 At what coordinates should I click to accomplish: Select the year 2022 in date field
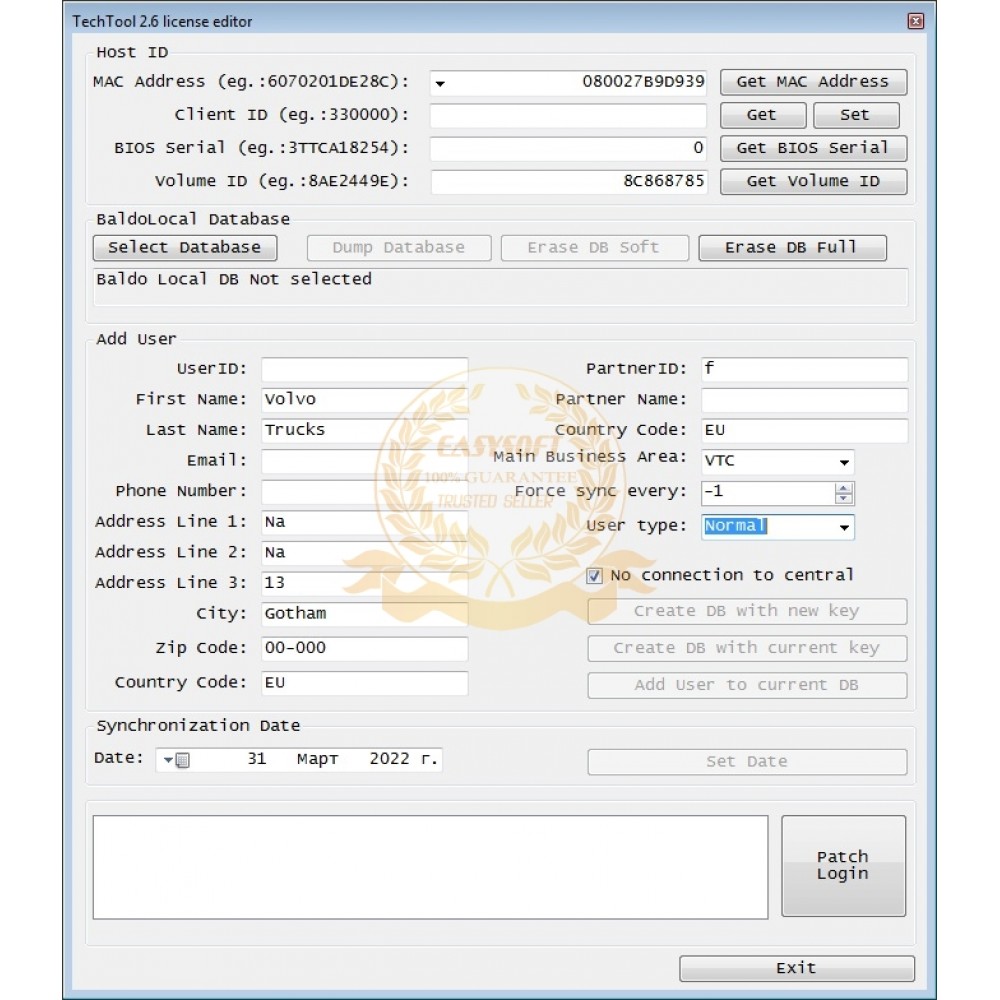click(x=389, y=759)
